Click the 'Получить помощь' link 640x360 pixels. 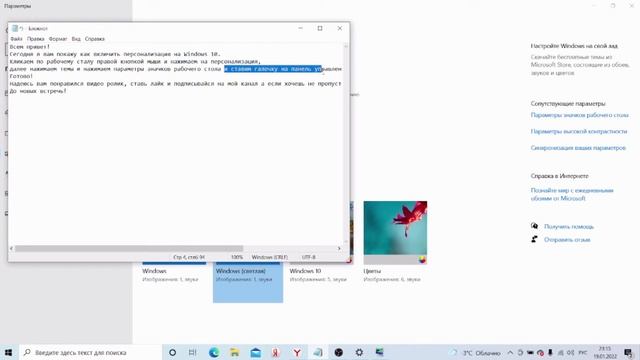coord(569,227)
